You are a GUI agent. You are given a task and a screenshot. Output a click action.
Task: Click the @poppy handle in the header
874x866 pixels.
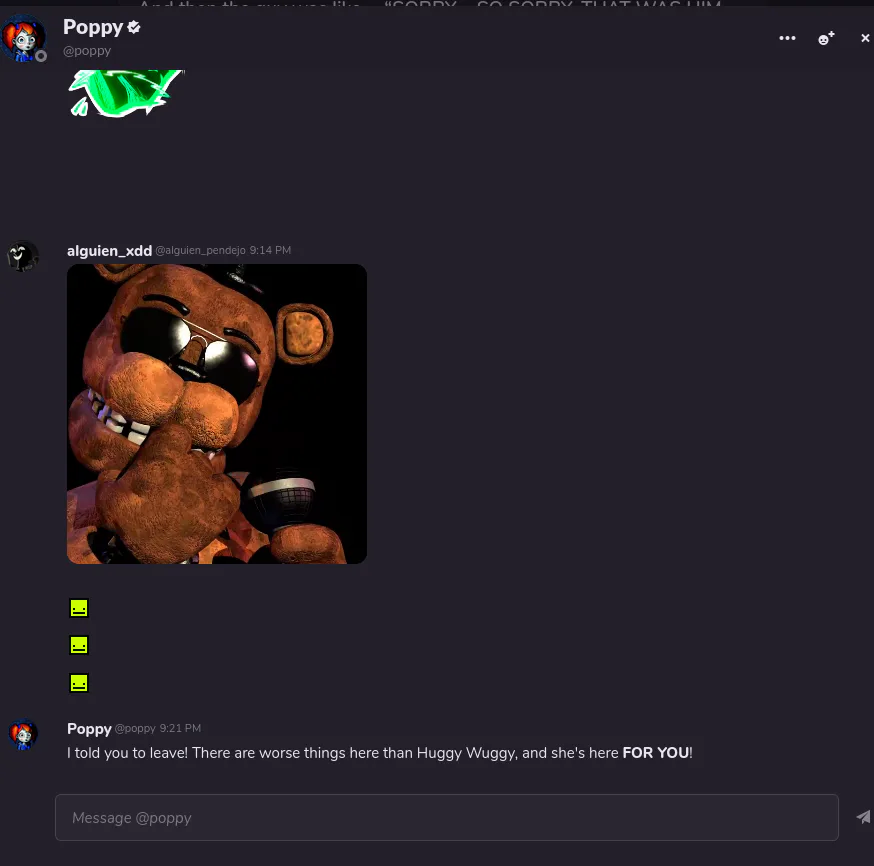click(87, 51)
